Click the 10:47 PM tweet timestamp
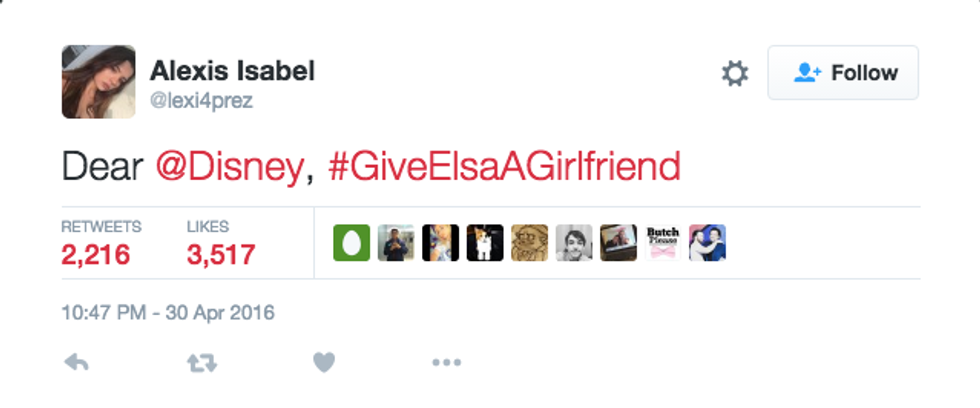This screenshot has height=408, width=980. click(x=167, y=313)
